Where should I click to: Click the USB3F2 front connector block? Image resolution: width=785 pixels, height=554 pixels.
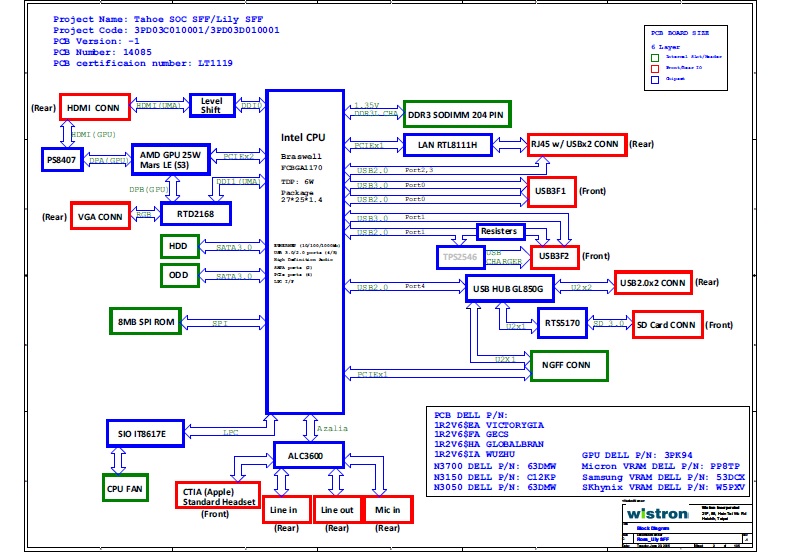click(555, 256)
